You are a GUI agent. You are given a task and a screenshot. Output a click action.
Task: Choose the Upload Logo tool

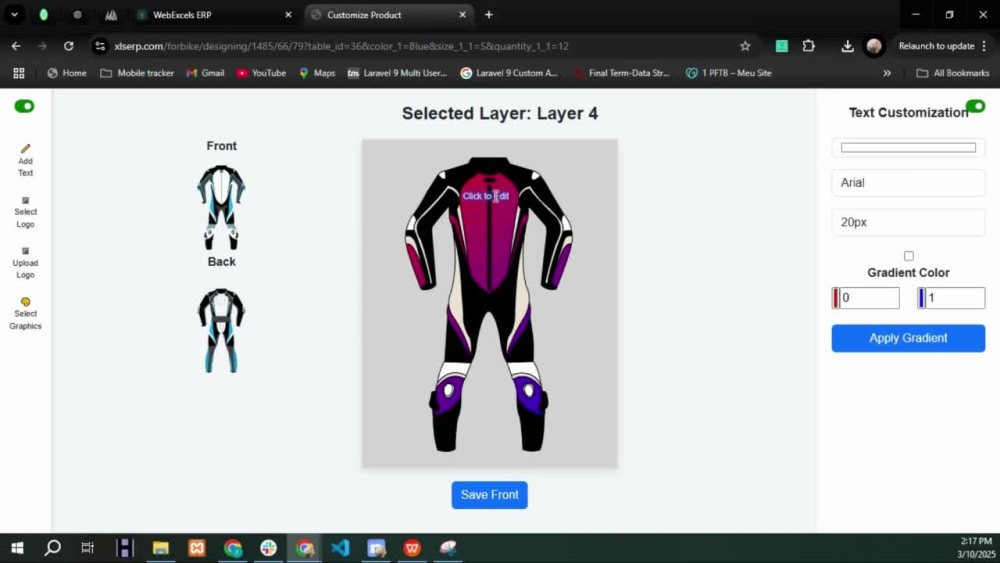26,263
